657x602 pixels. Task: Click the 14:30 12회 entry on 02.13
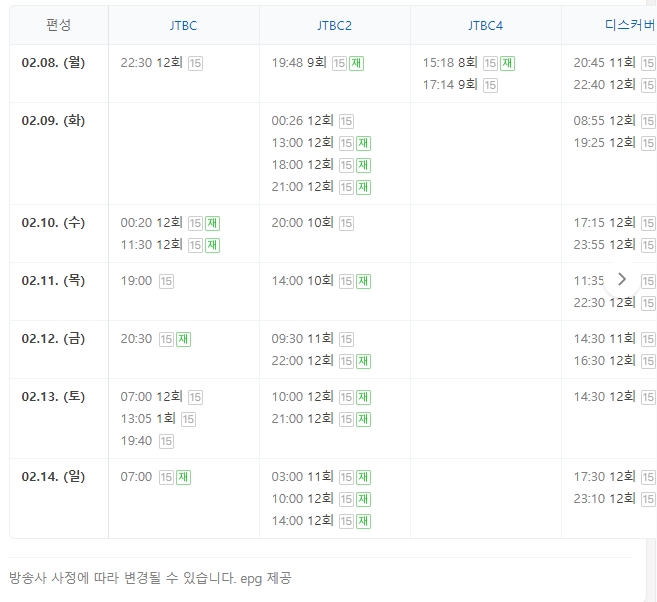[604, 397]
